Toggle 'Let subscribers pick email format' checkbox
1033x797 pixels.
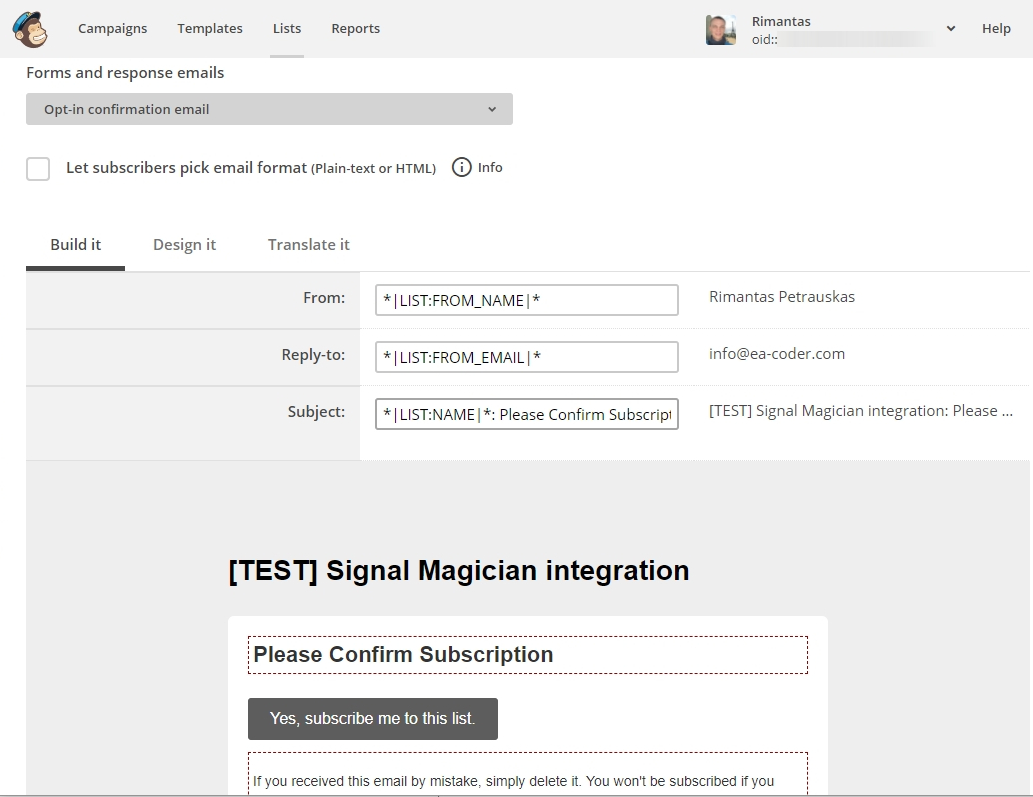[x=38, y=168]
